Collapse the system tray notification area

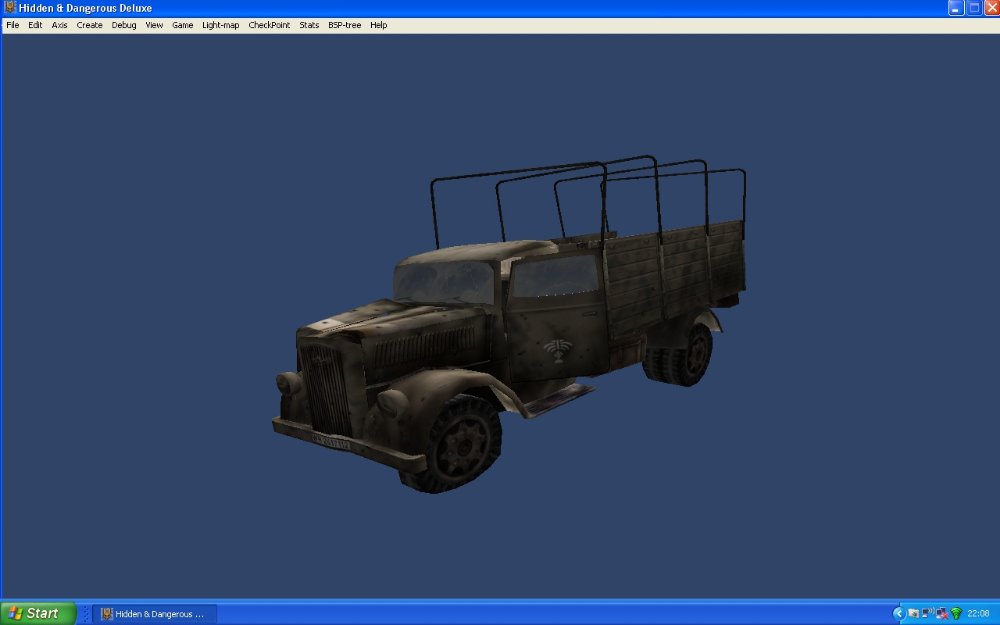[x=899, y=613]
